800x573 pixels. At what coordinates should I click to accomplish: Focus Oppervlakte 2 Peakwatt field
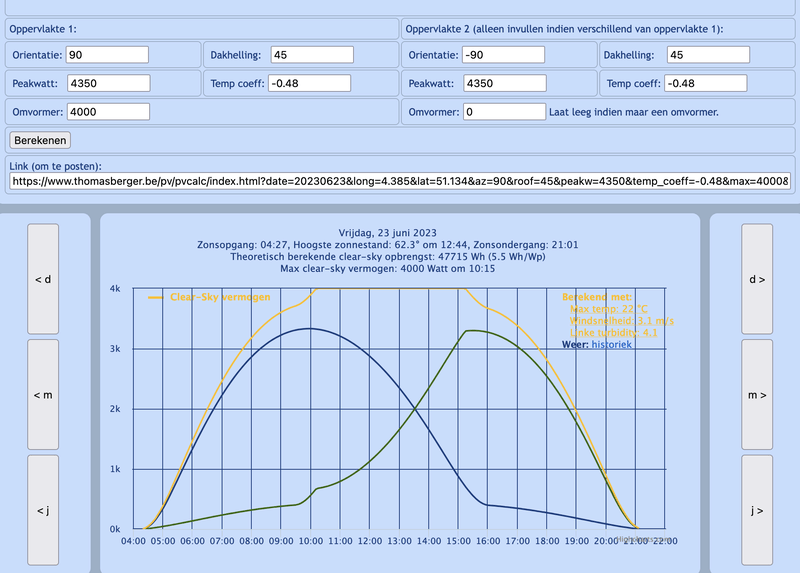click(505, 83)
